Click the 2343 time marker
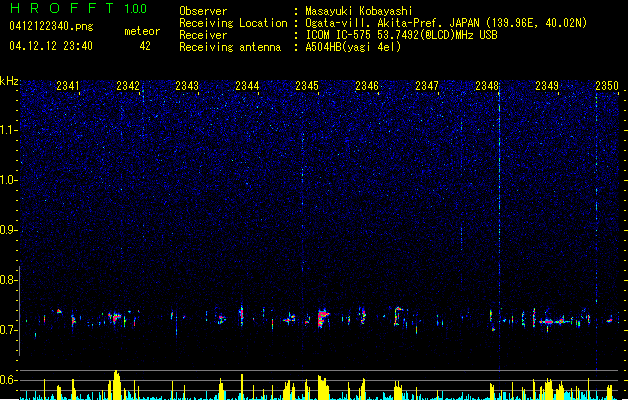The height and width of the screenshot is (400, 629). 187,86
